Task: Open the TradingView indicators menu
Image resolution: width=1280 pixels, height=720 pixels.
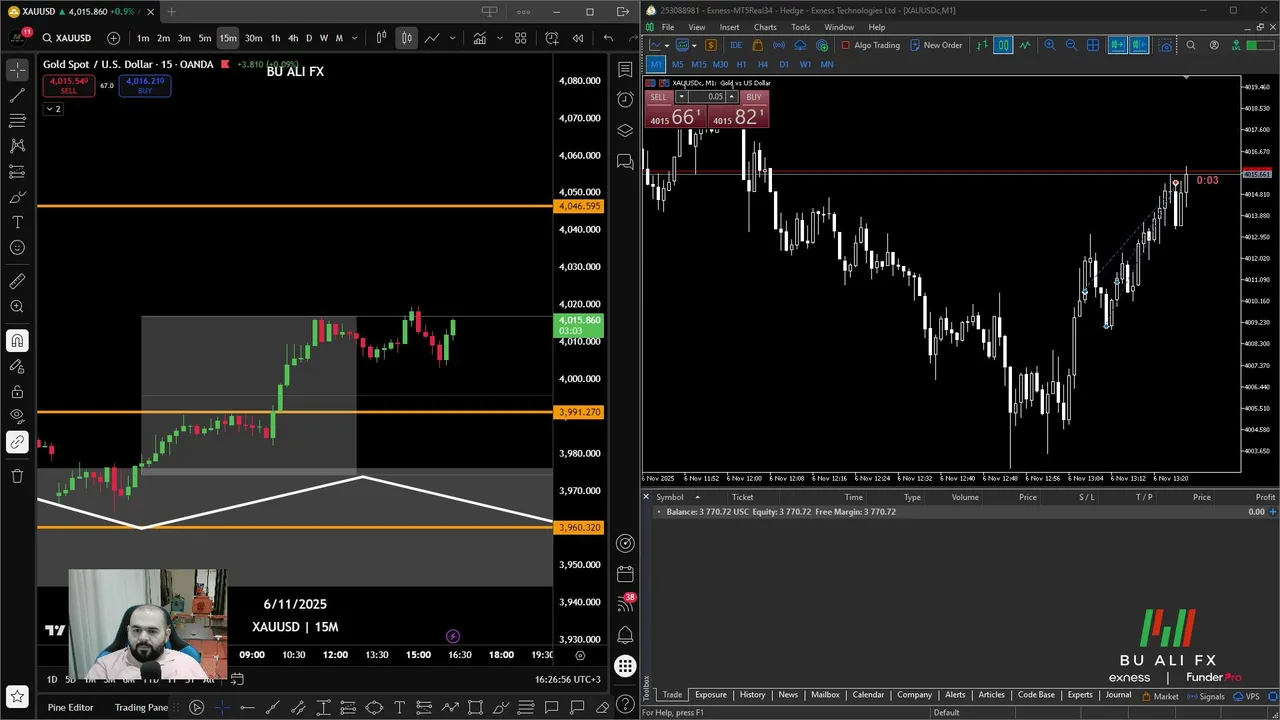Action: tap(480, 38)
